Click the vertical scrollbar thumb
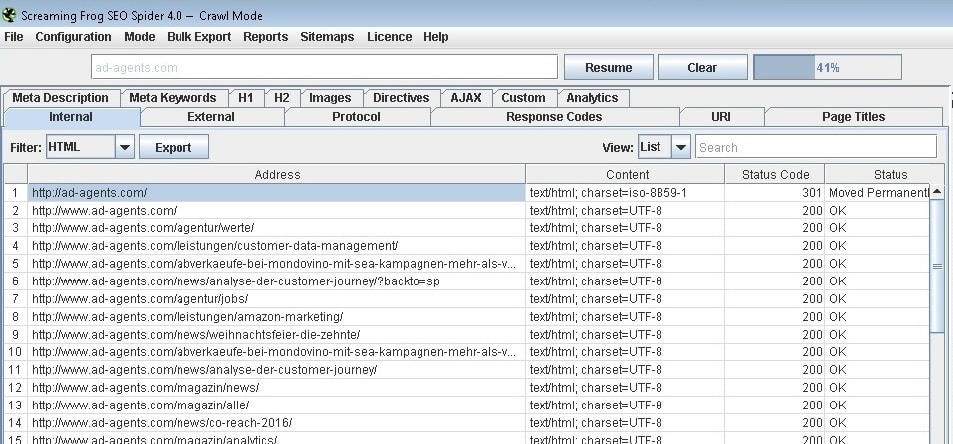The height and width of the screenshot is (444, 953). 937,266
